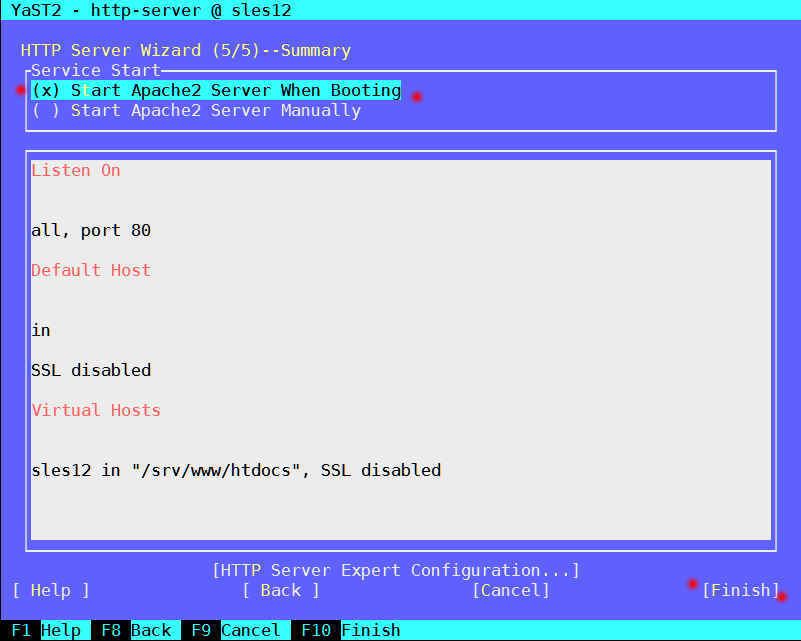Cancel the HTTP server wizard
This screenshot has width=801, height=641.
(x=511, y=590)
